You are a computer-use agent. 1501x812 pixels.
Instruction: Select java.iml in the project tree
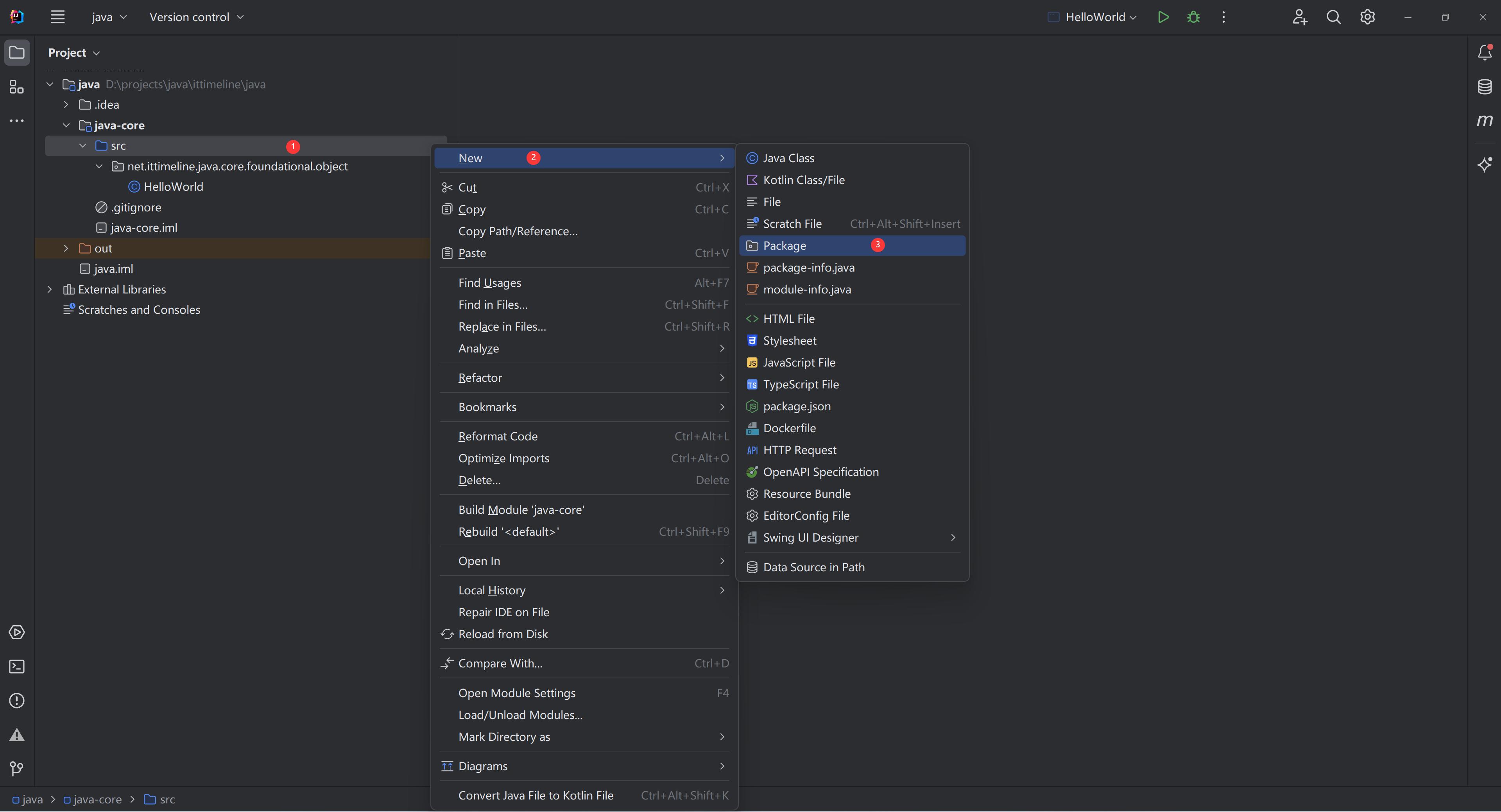coord(113,268)
